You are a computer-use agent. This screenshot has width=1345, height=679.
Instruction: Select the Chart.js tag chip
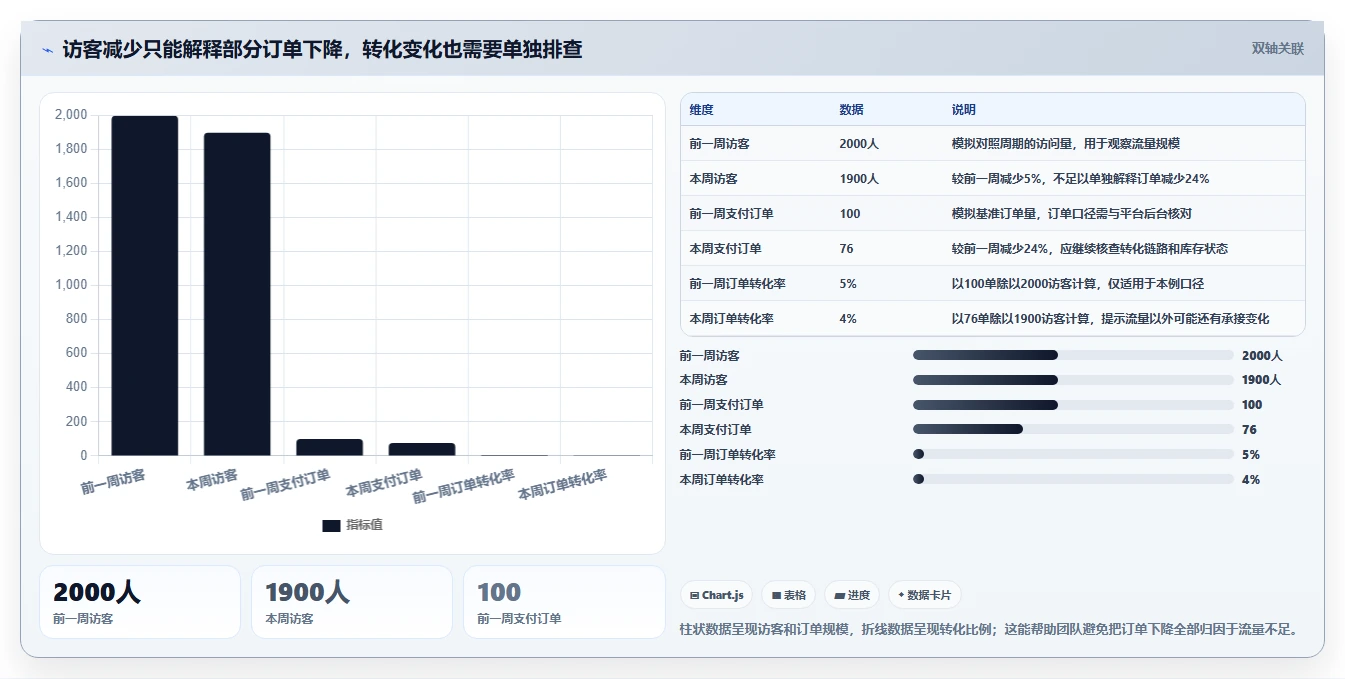tap(716, 595)
